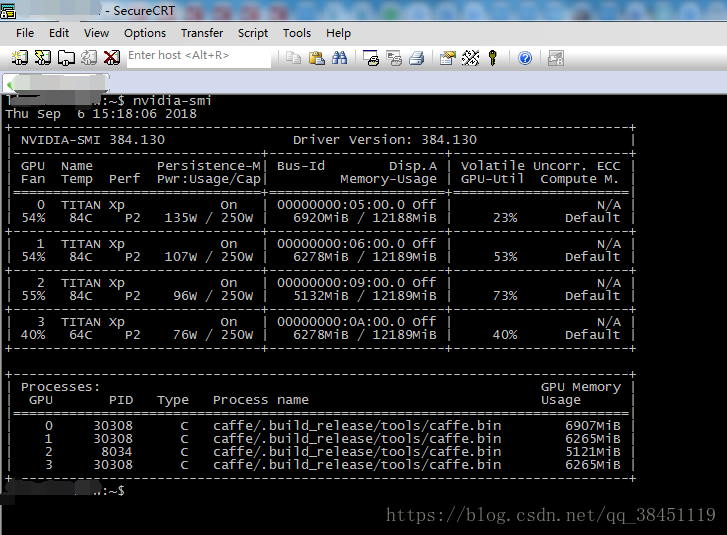Click the Processes: heading text
Viewport: 727px width, 535px height.
click(x=61, y=387)
